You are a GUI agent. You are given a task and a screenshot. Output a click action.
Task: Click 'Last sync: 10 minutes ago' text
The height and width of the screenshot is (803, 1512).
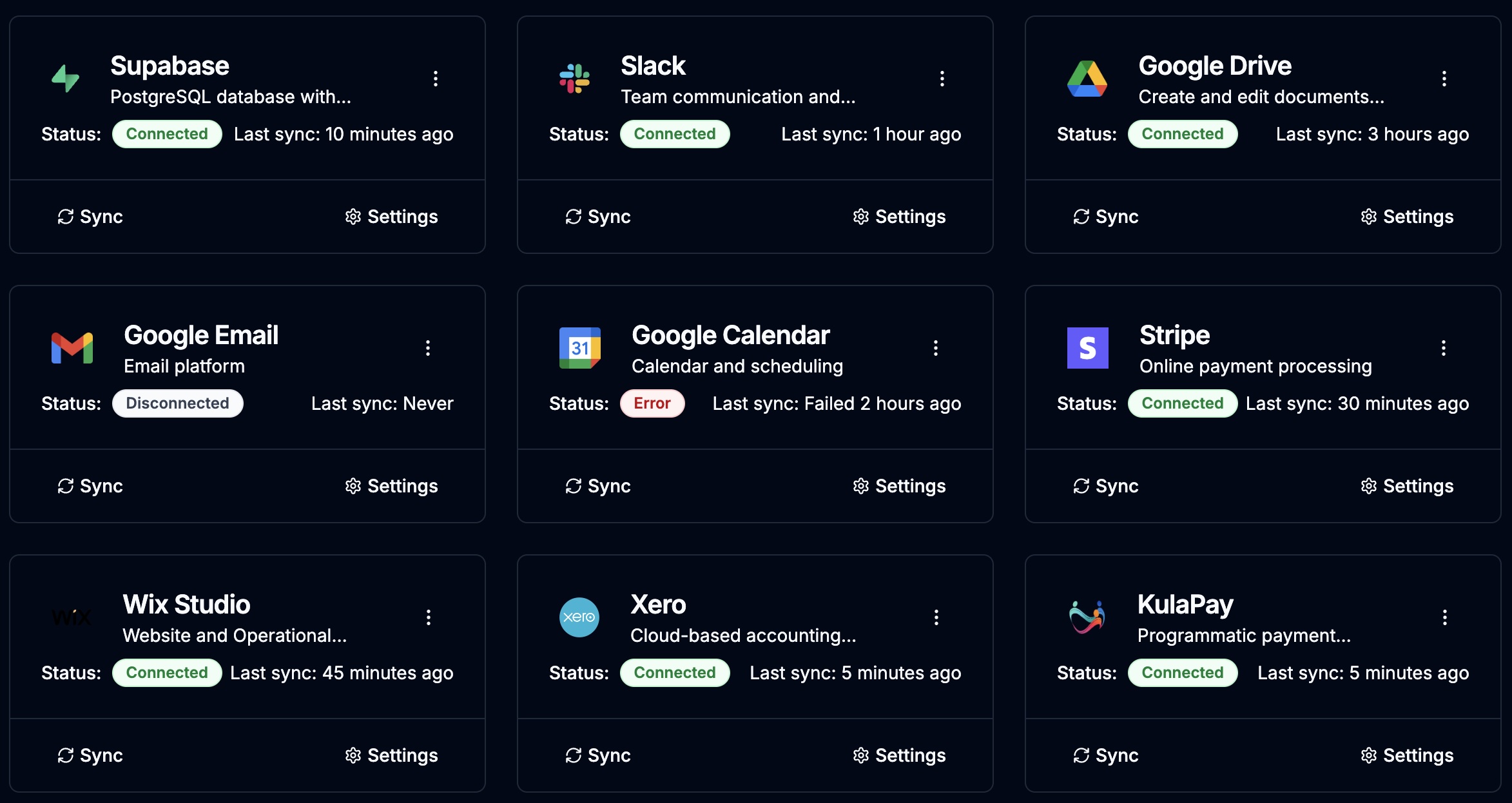344,134
